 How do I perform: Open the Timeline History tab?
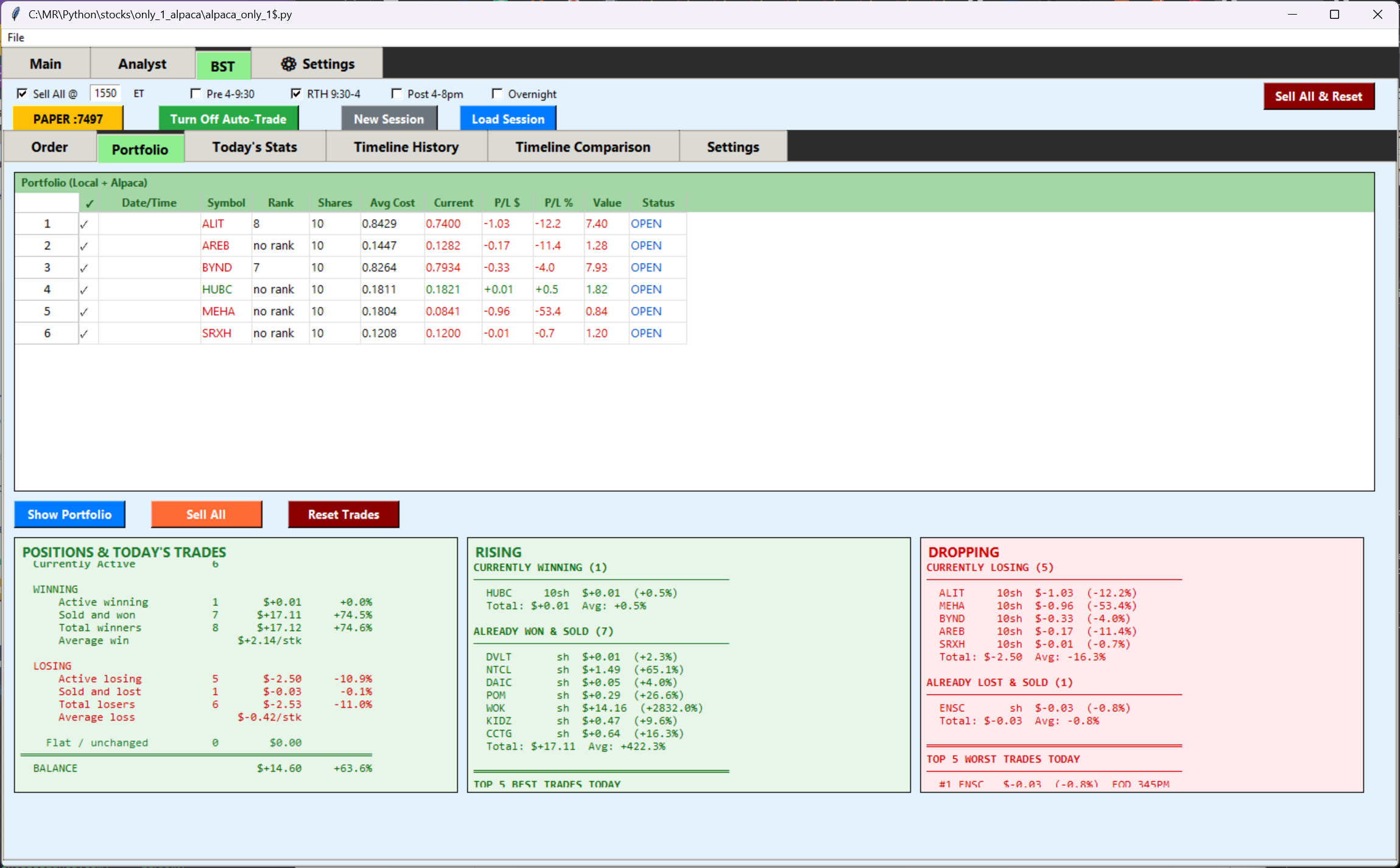(x=406, y=147)
